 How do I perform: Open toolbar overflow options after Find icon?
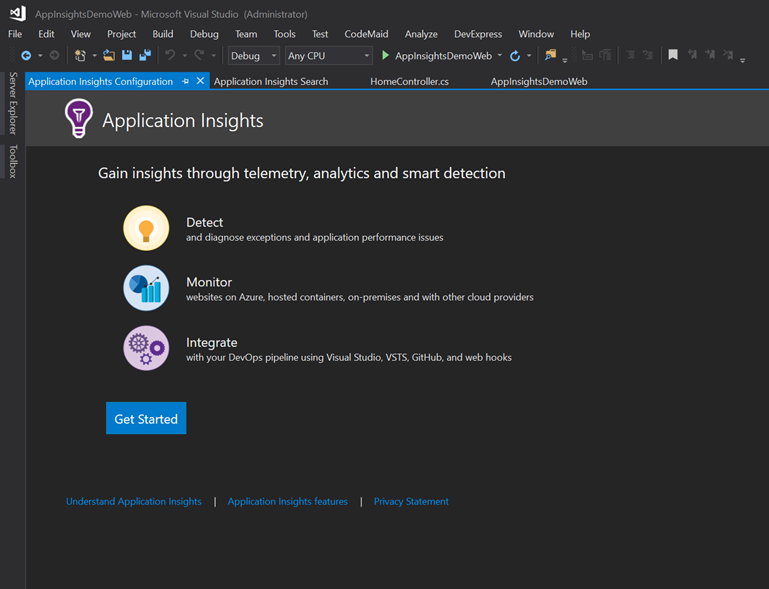coord(564,60)
